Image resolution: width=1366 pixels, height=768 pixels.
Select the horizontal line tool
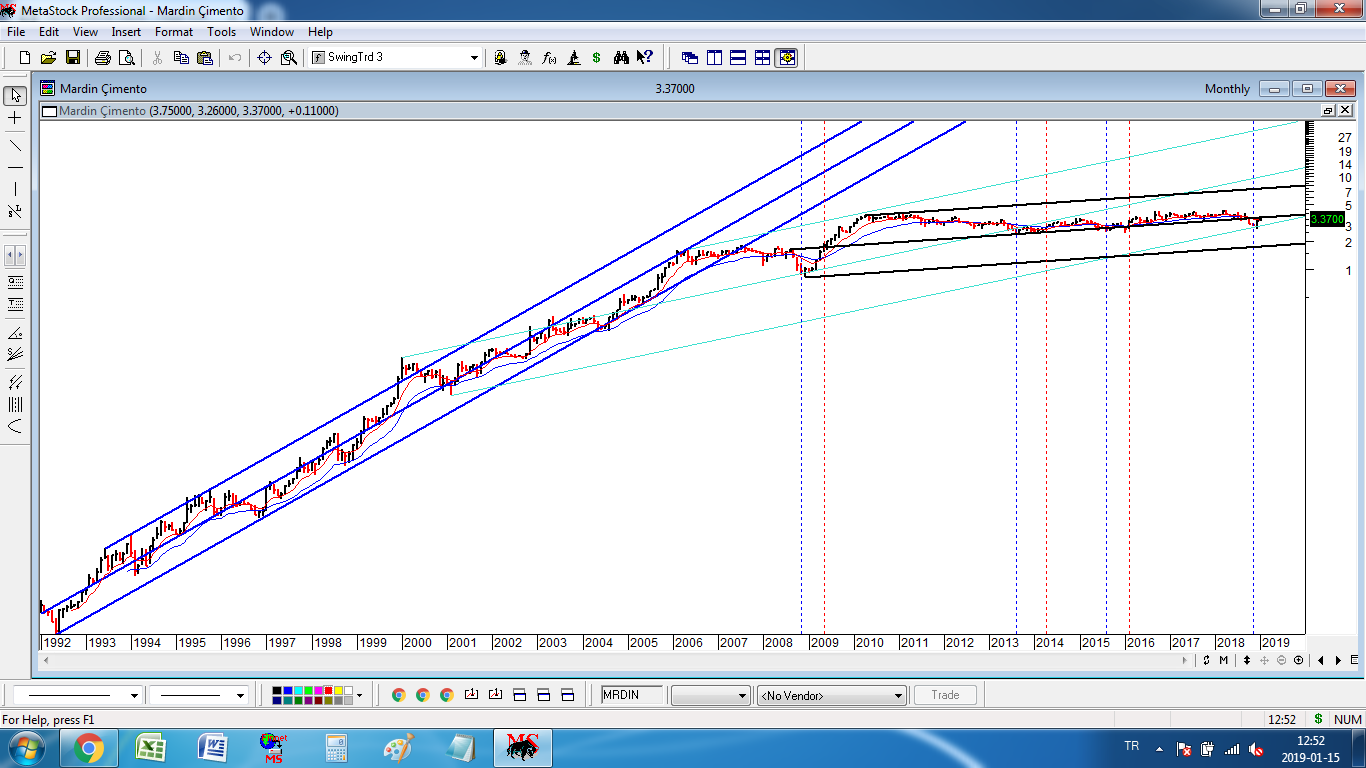15,166
